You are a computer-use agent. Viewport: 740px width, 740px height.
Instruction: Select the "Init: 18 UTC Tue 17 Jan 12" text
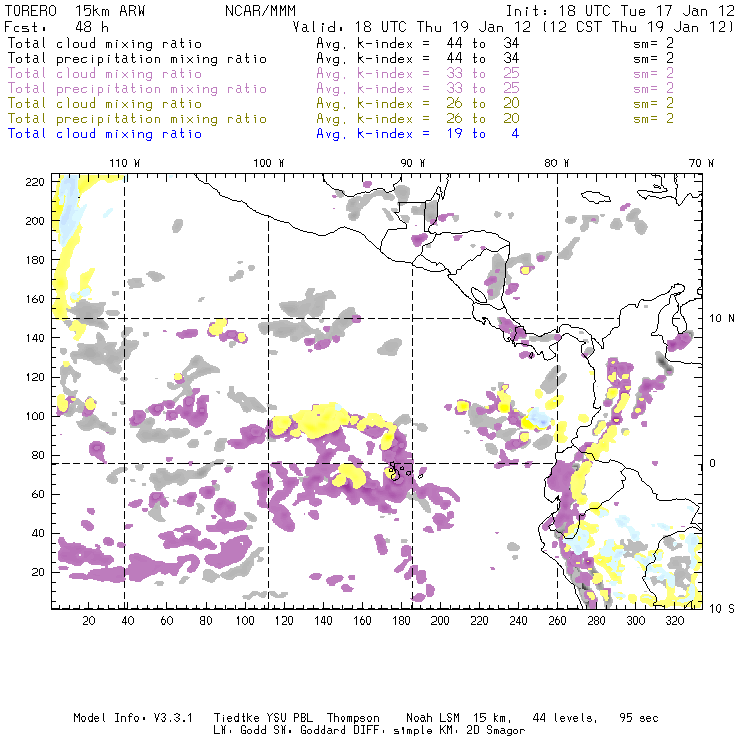[620, 11]
